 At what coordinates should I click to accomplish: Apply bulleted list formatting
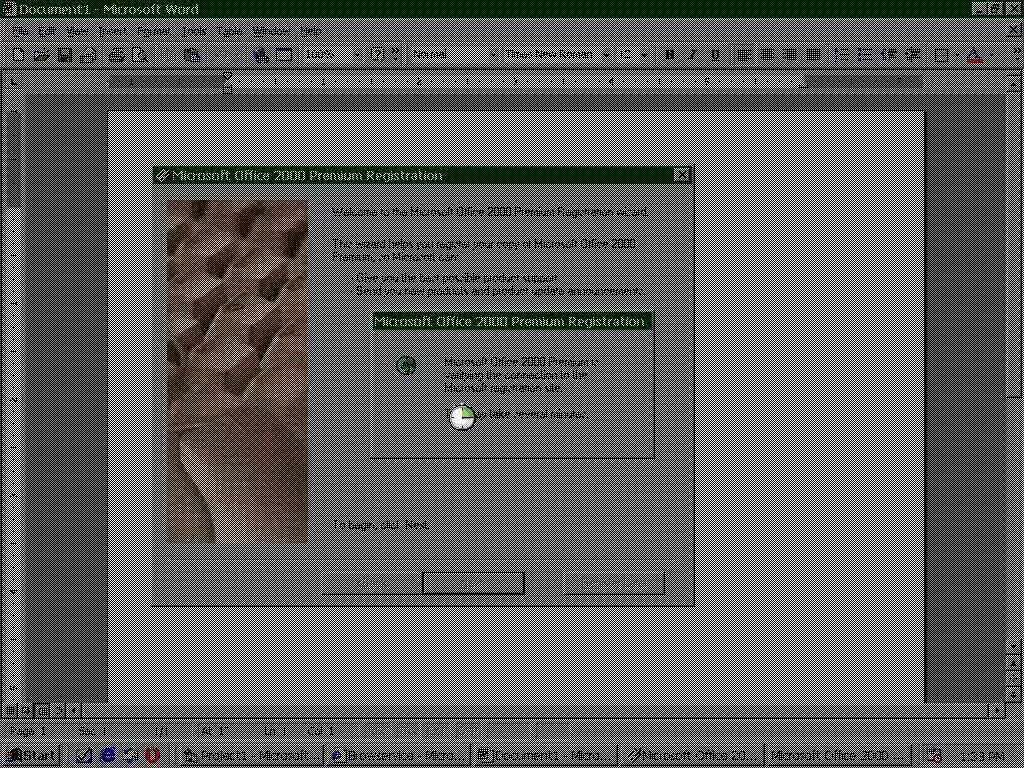coord(865,55)
